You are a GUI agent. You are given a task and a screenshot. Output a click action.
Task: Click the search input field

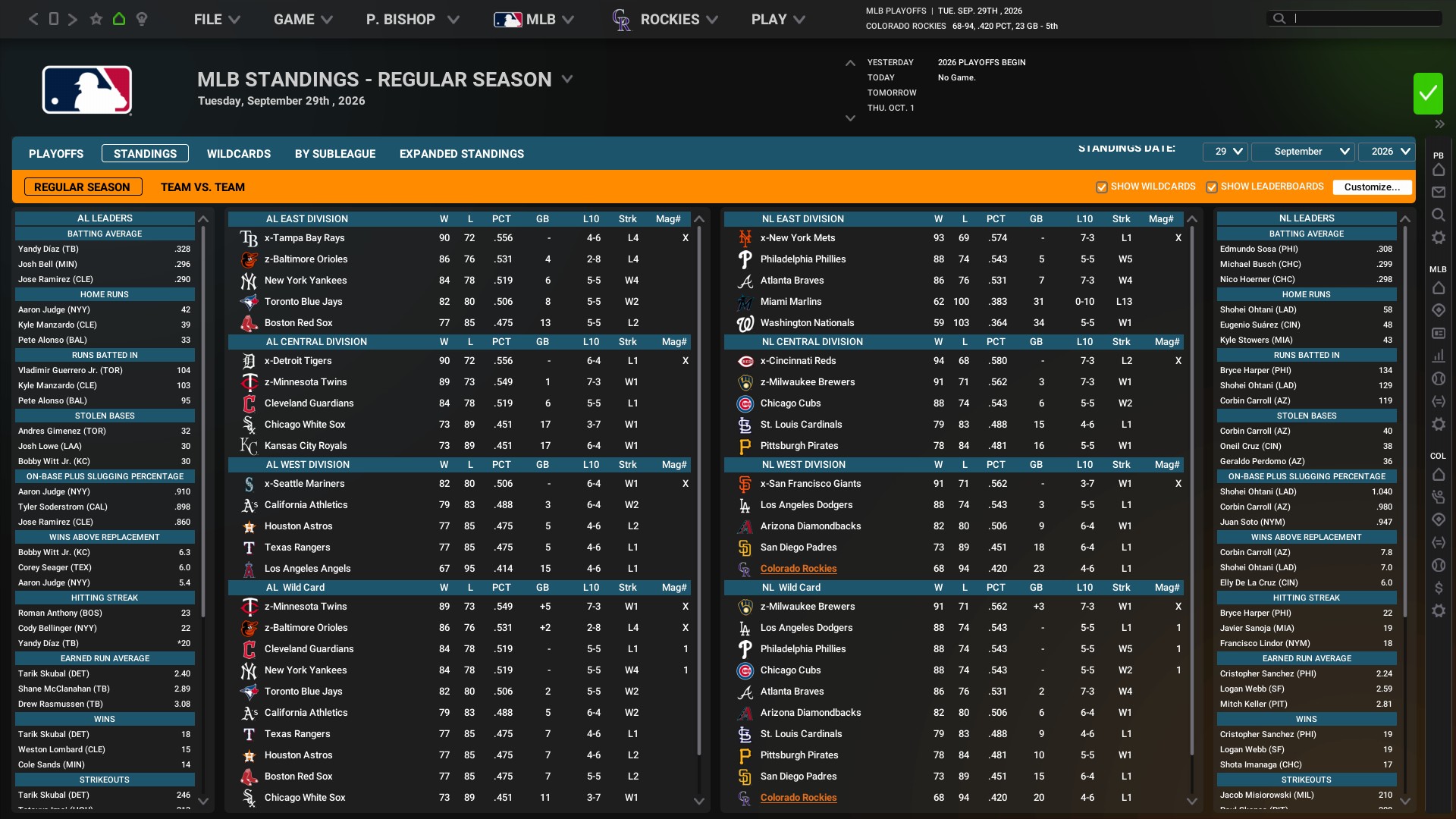[x=1365, y=18]
